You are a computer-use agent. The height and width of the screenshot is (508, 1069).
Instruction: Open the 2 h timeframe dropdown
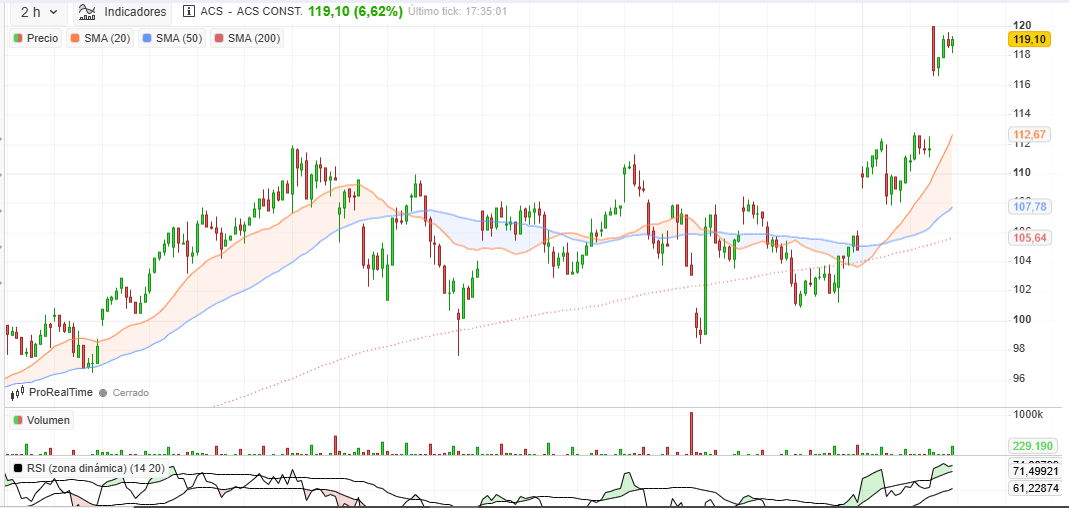pyautogui.click(x=39, y=12)
